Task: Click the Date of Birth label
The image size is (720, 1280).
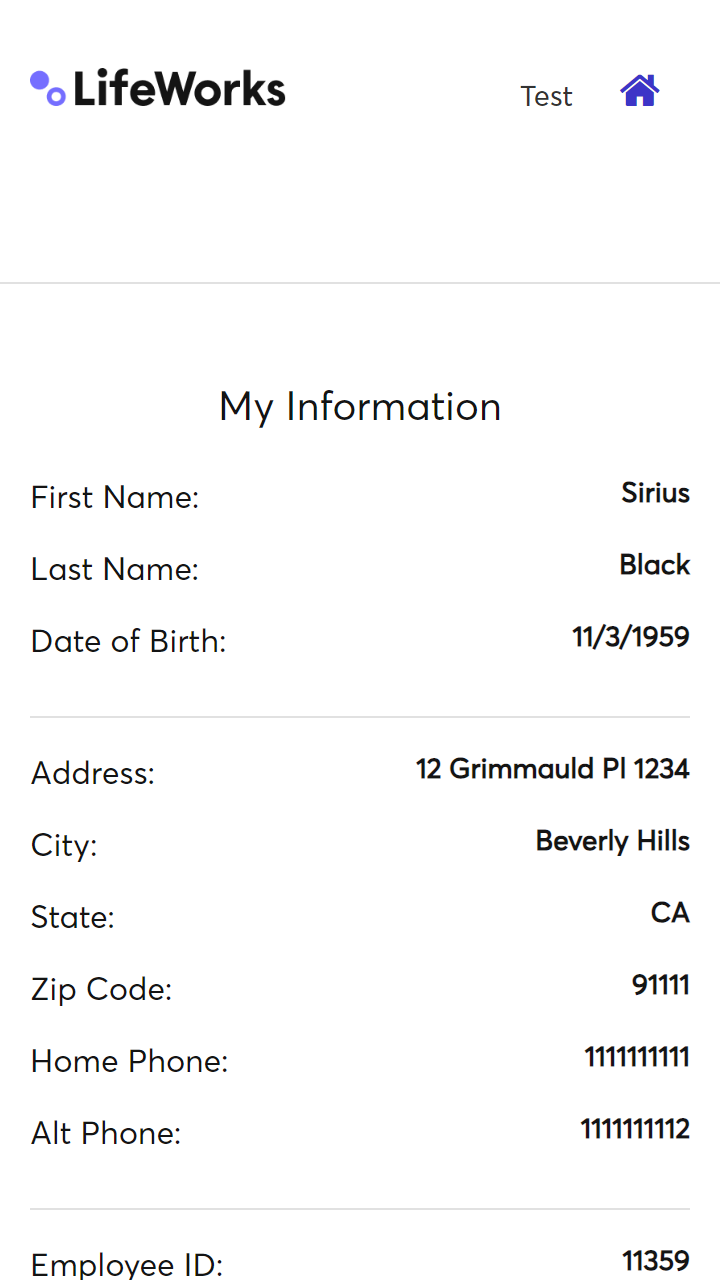Action: (x=128, y=641)
